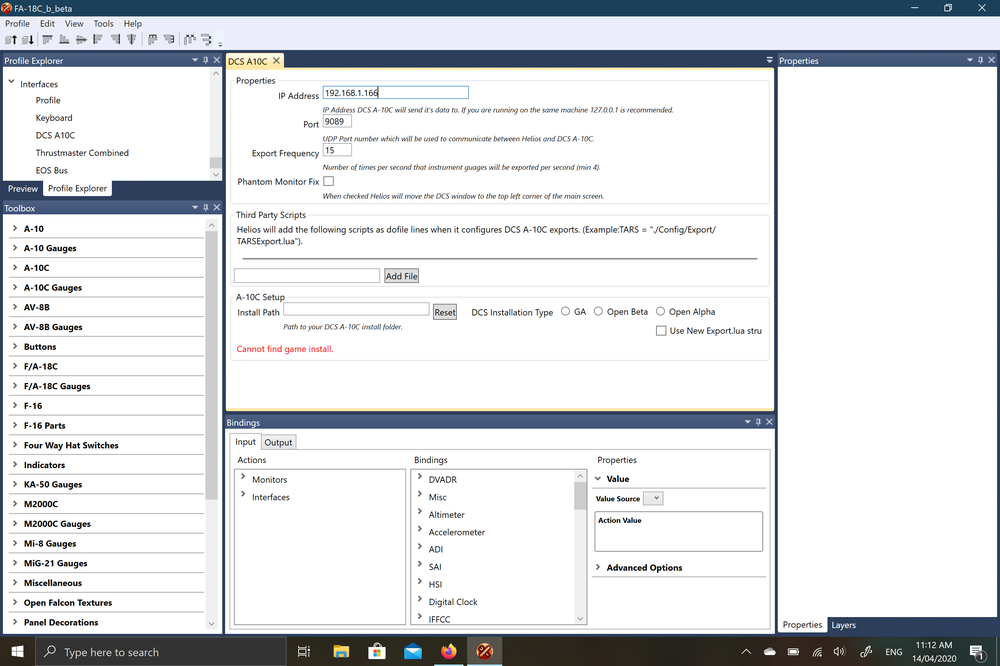The height and width of the screenshot is (666, 1000).
Task: Click the Windows Start button
Action: (x=17, y=651)
